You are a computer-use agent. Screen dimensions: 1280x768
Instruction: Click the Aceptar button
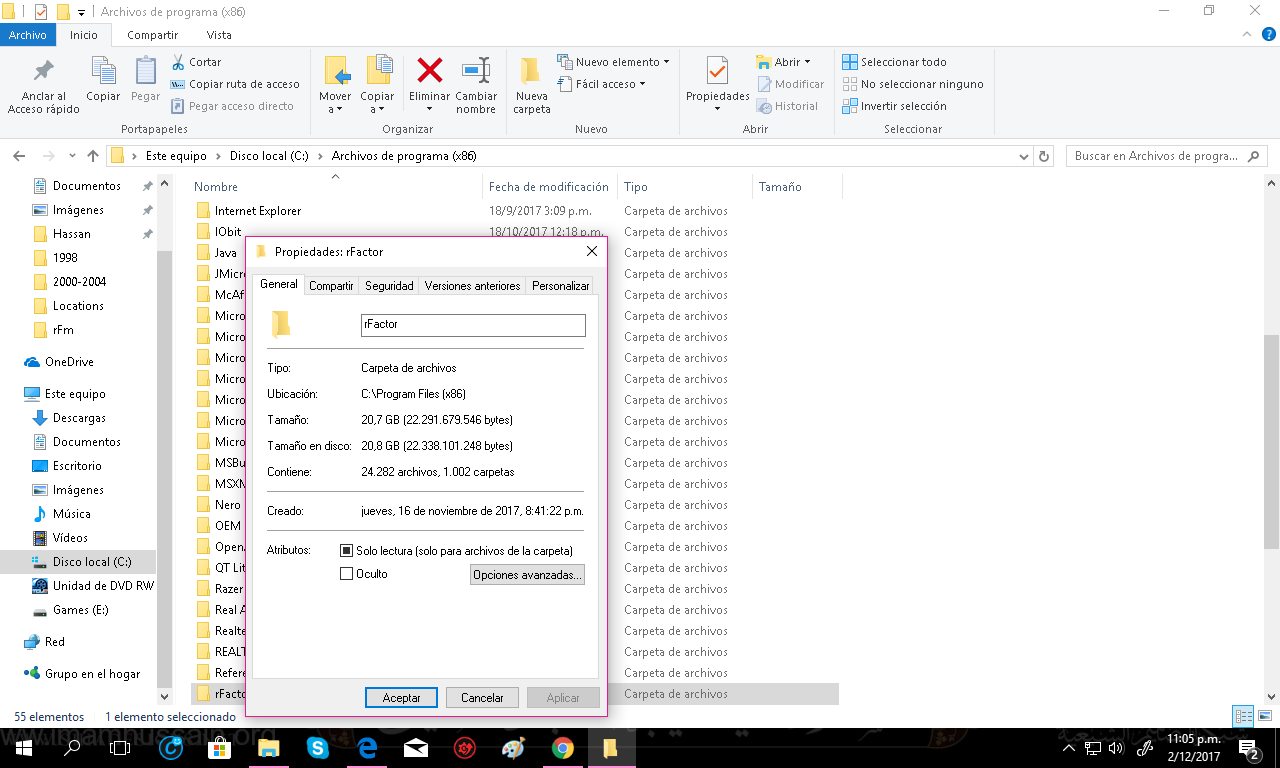[402, 698]
